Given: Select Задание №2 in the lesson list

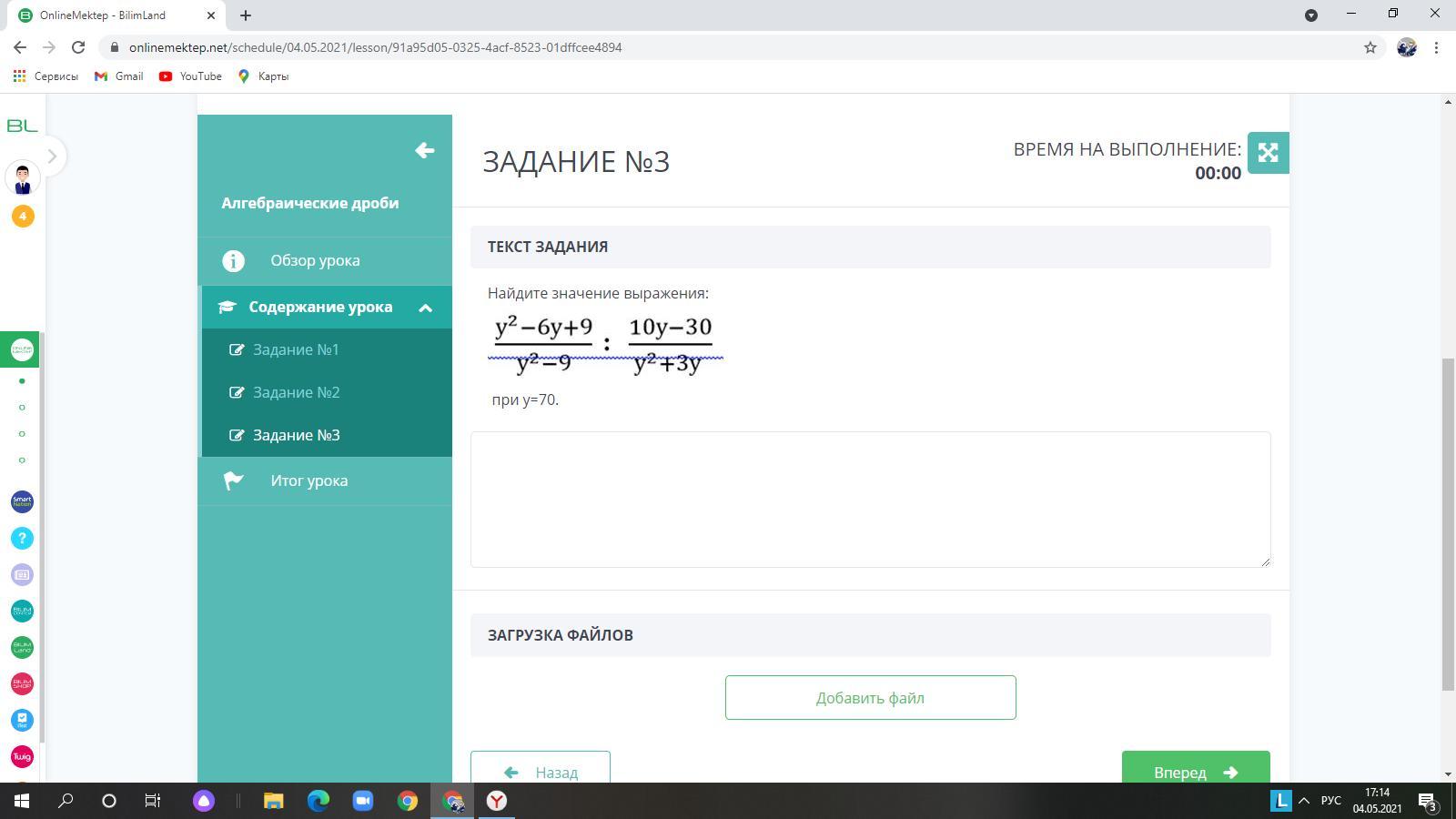Looking at the screenshot, I should (x=296, y=392).
